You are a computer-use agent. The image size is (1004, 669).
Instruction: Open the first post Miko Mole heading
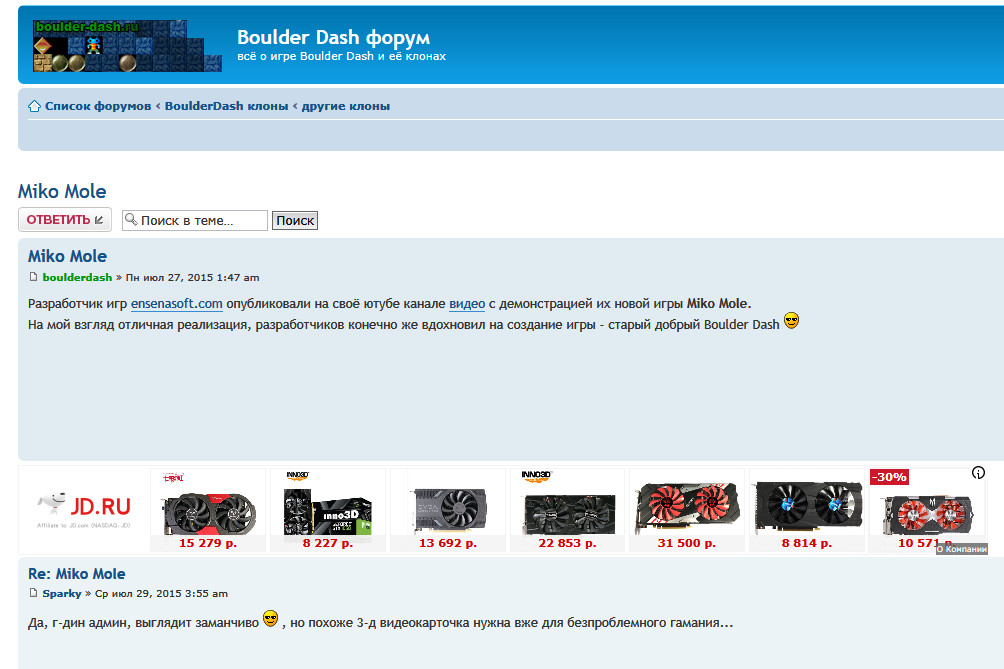point(67,256)
